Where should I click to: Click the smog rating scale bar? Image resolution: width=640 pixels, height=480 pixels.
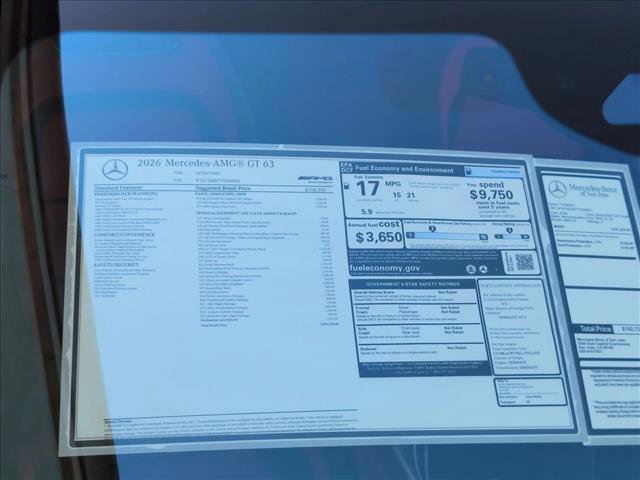(x=512, y=236)
